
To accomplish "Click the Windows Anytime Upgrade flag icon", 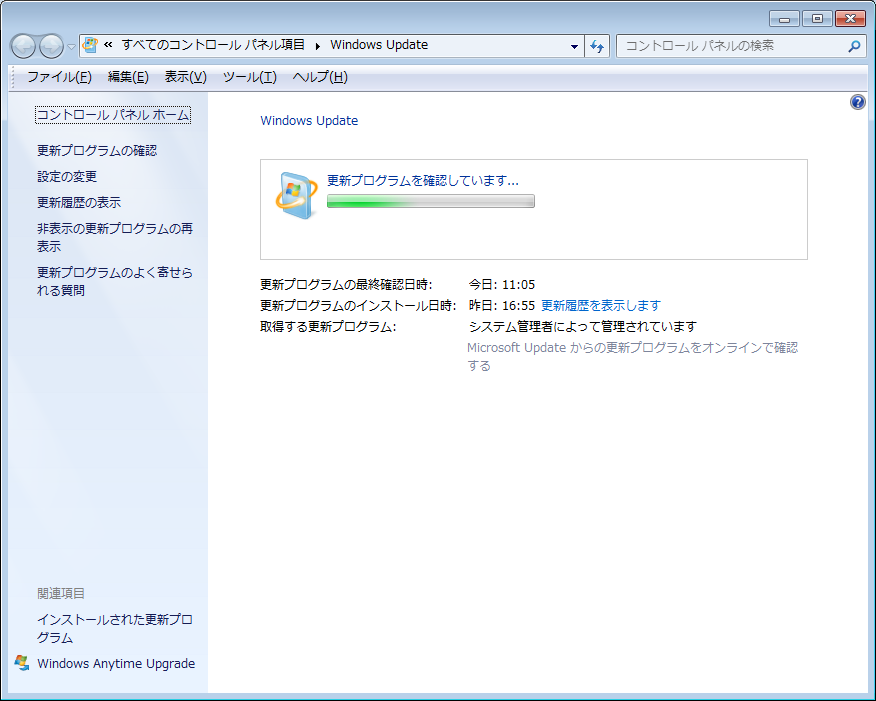I will 22,663.
